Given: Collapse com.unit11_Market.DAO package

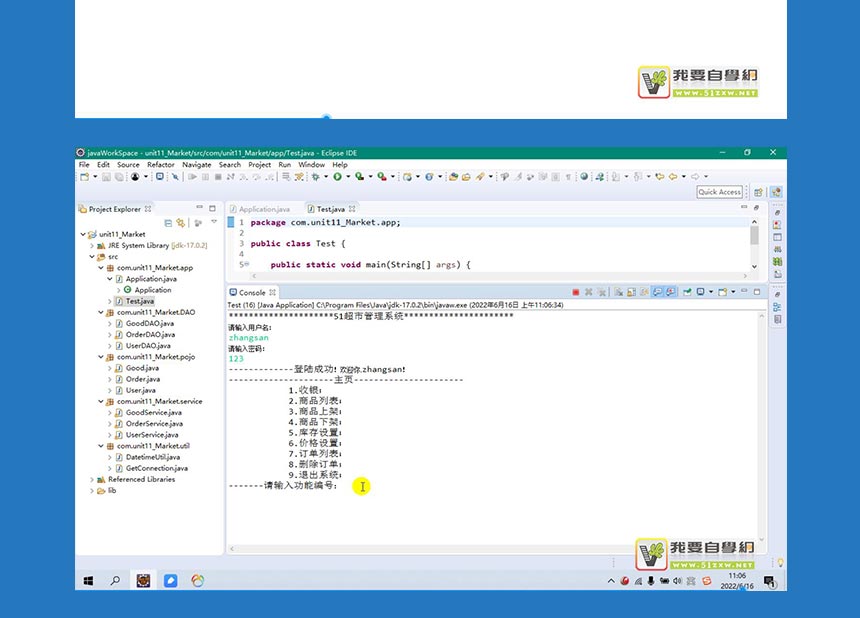Looking at the screenshot, I should coord(101,312).
